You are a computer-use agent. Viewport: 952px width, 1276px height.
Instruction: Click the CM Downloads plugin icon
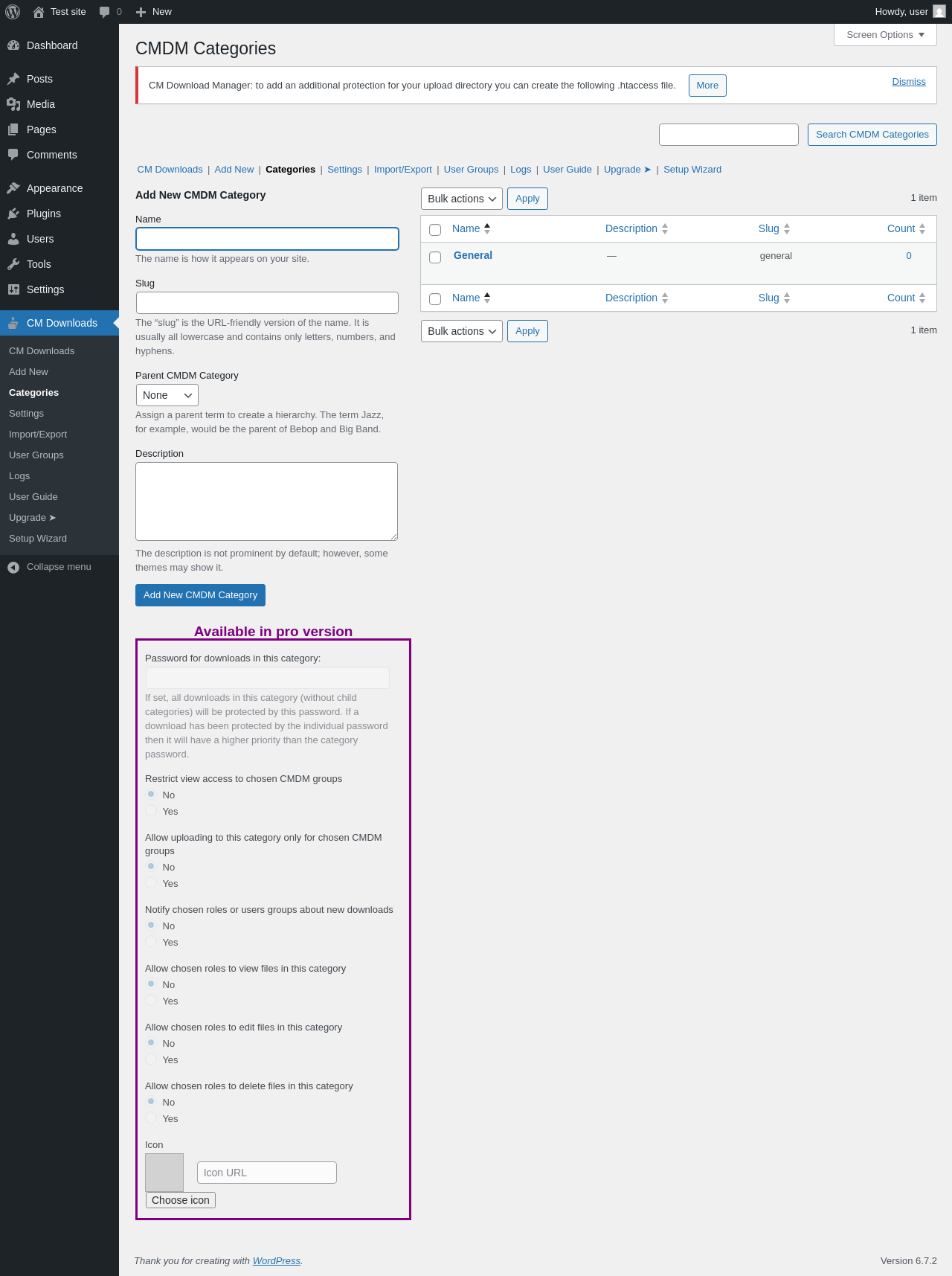[13, 323]
